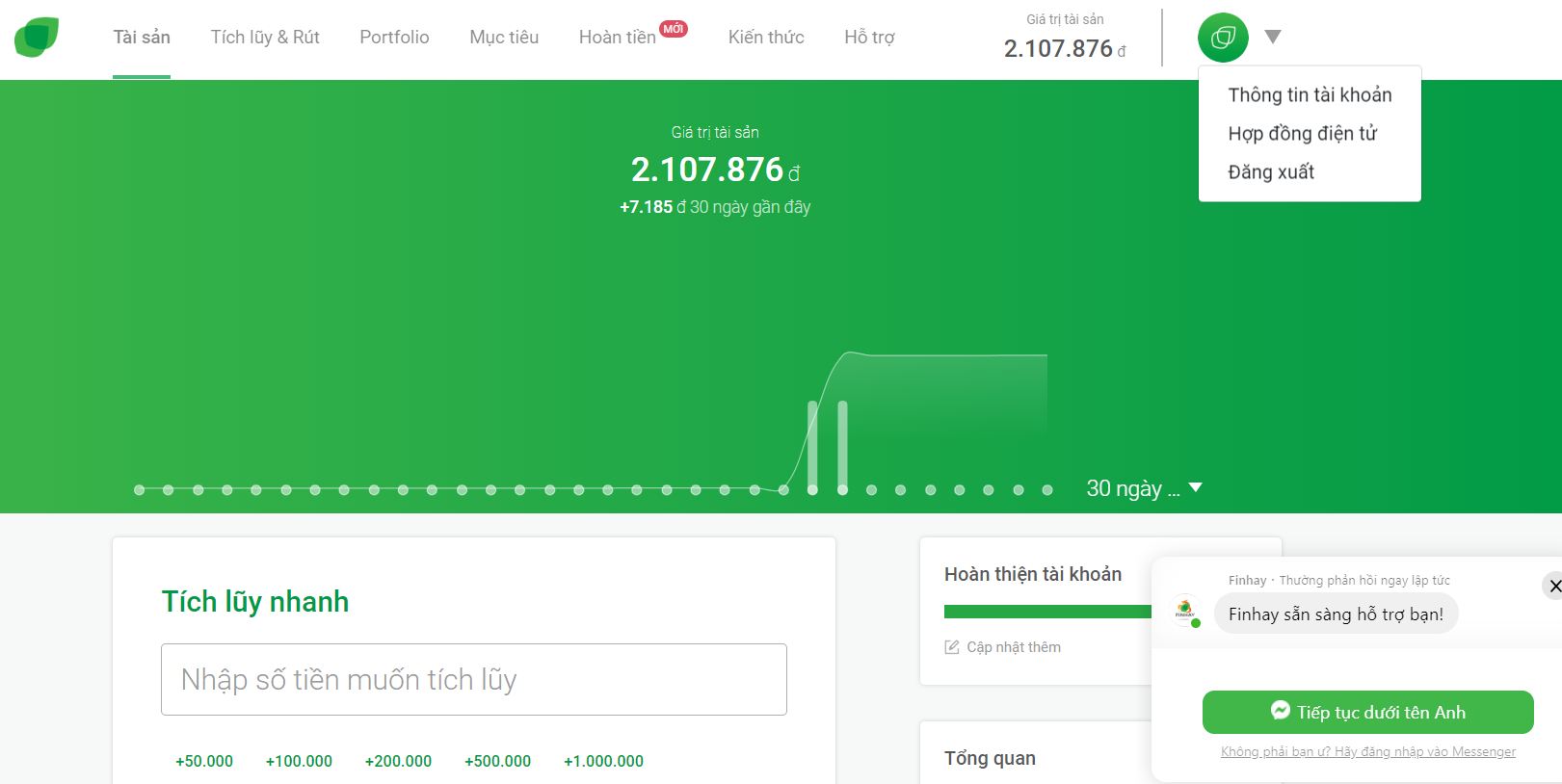The height and width of the screenshot is (784, 1562).
Task: Click the Finhay chat avatar icon
Action: pos(1185,611)
